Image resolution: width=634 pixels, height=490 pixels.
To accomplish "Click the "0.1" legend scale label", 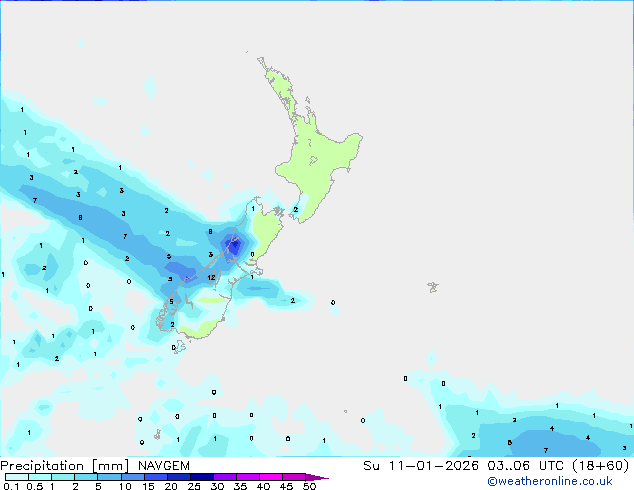I will (11, 486).
